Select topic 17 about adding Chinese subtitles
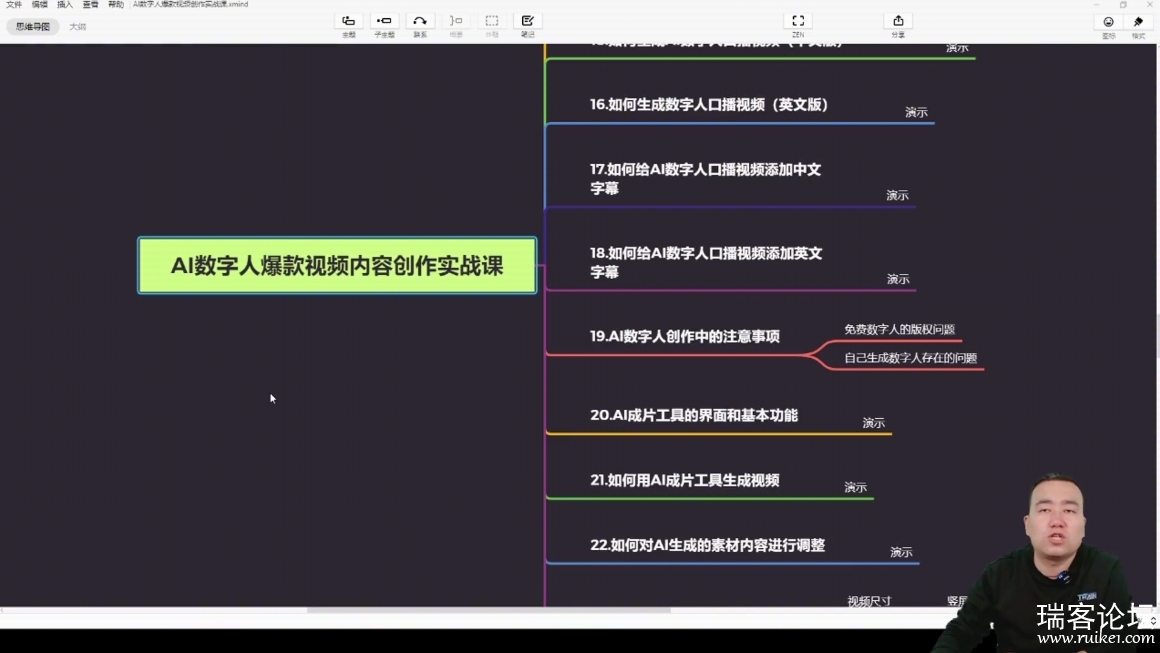The height and width of the screenshot is (653, 1160). (x=706, y=179)
